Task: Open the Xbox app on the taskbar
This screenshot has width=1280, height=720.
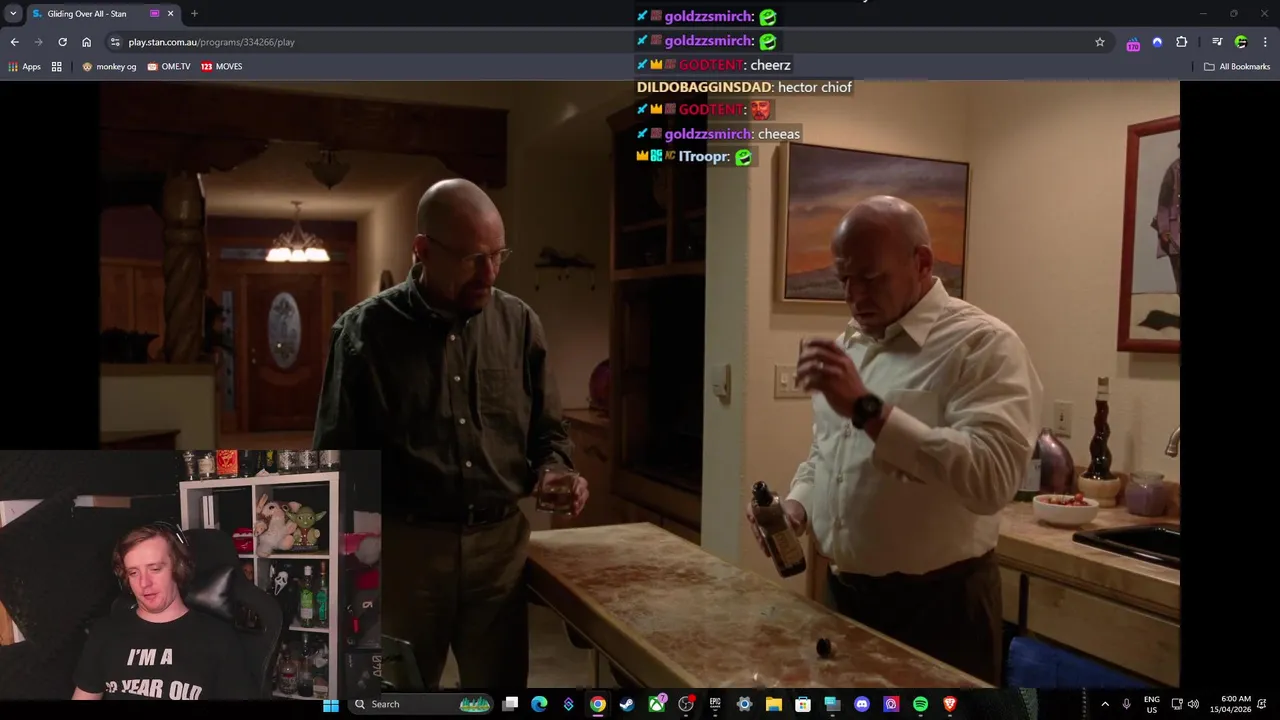Action: click(x=657, y=704)
